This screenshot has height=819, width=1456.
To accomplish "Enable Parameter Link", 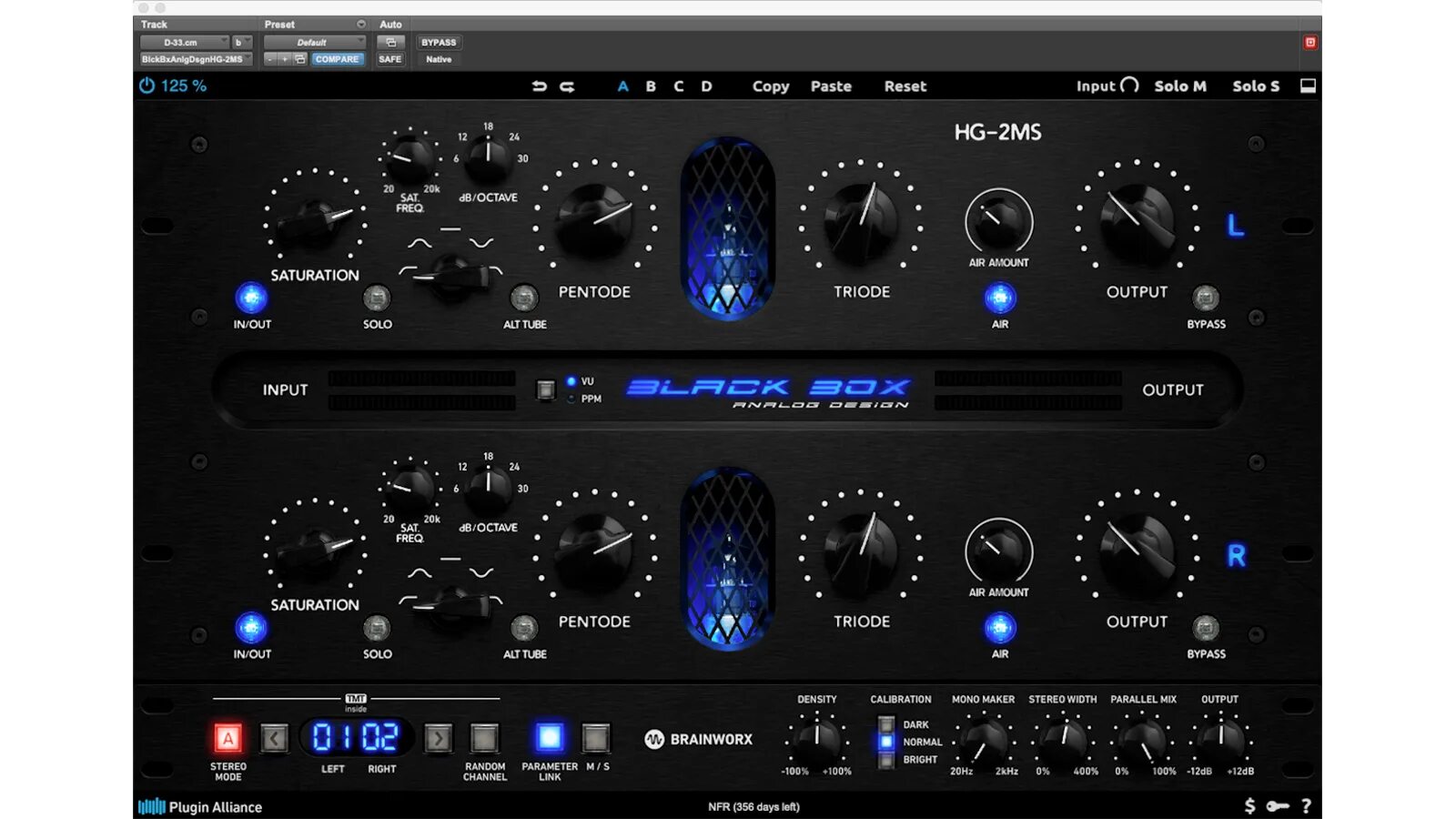I will 548,737.
